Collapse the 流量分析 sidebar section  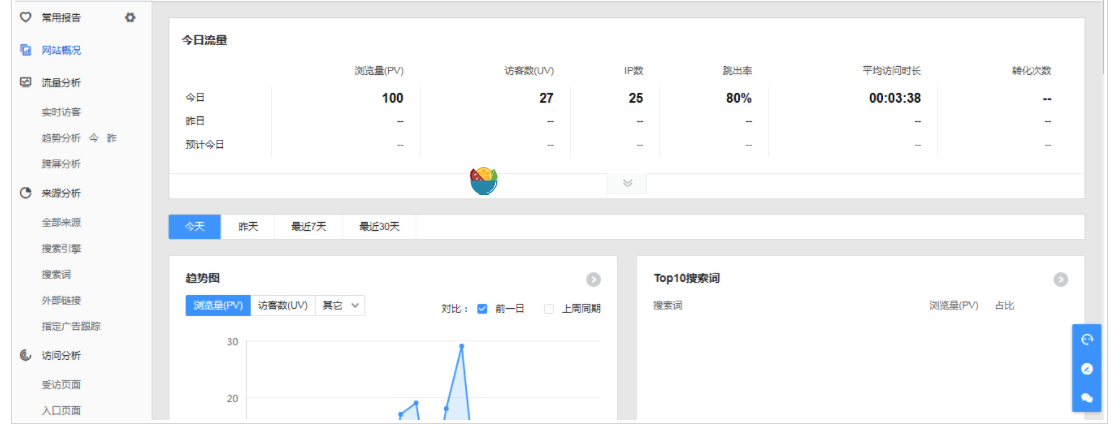click(61, 82)
